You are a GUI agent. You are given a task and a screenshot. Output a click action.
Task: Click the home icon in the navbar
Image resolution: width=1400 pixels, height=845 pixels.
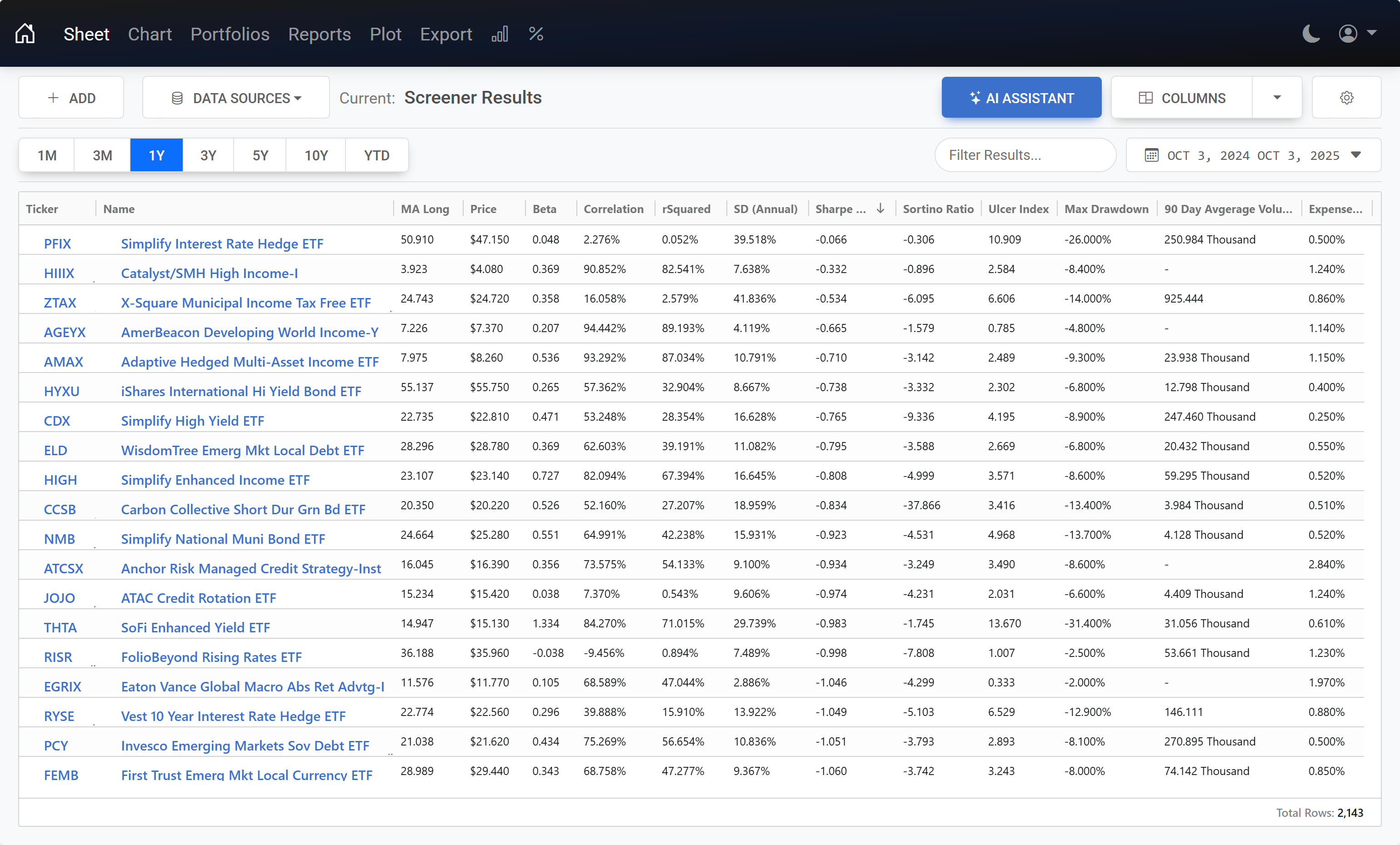25,33
